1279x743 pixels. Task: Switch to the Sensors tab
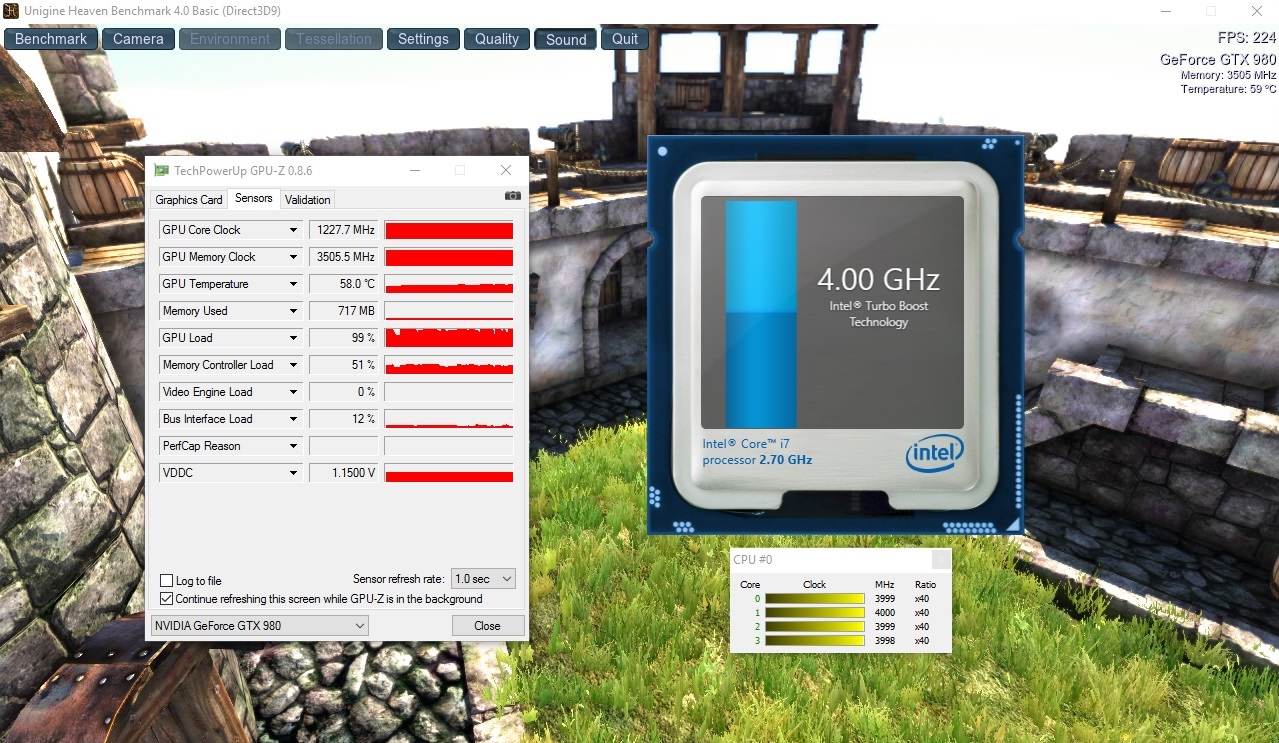tap(254, 198)
